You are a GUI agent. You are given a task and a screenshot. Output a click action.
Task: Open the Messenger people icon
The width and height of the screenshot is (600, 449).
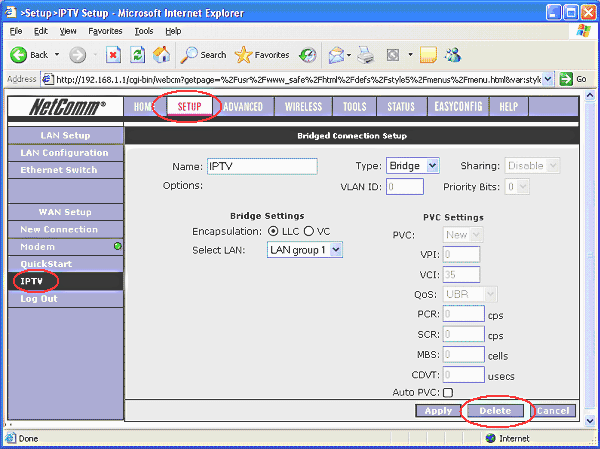(453, 55)
